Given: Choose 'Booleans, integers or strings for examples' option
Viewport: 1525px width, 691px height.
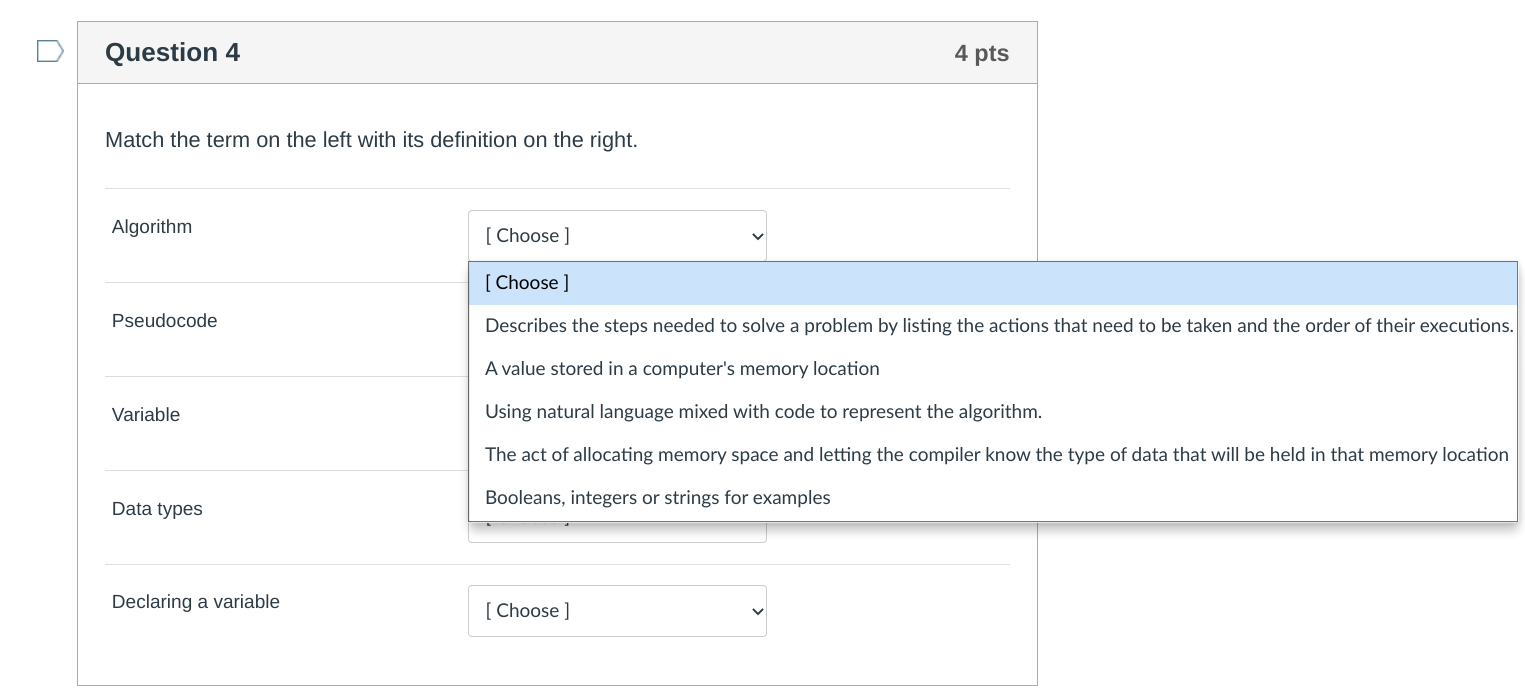Looking at the screenshot, I should click(992, 498).
